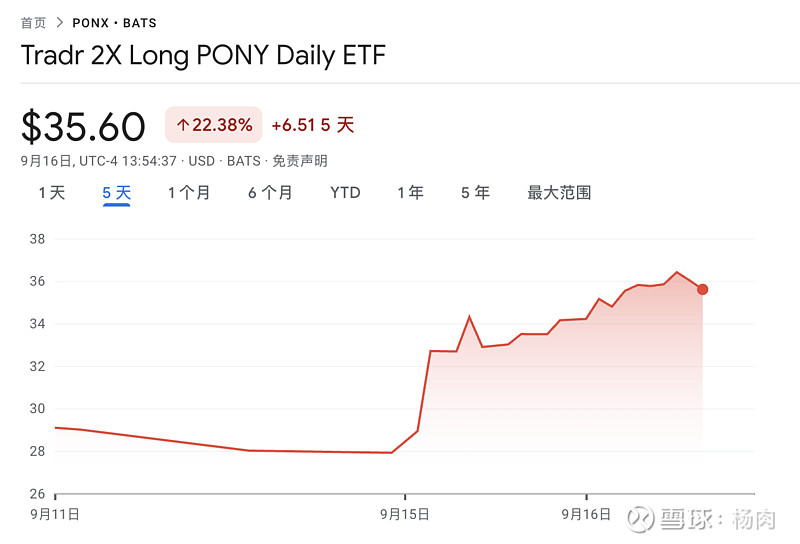
Task: Go to 首页 in the breadcrumb
Action: coord(34,22)
